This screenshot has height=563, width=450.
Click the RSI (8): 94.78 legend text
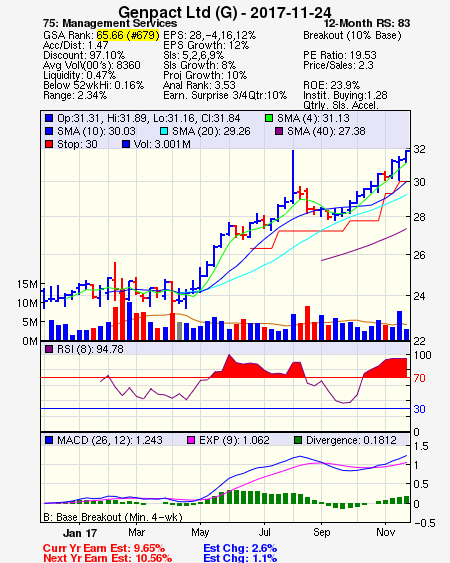coord(90,349)
